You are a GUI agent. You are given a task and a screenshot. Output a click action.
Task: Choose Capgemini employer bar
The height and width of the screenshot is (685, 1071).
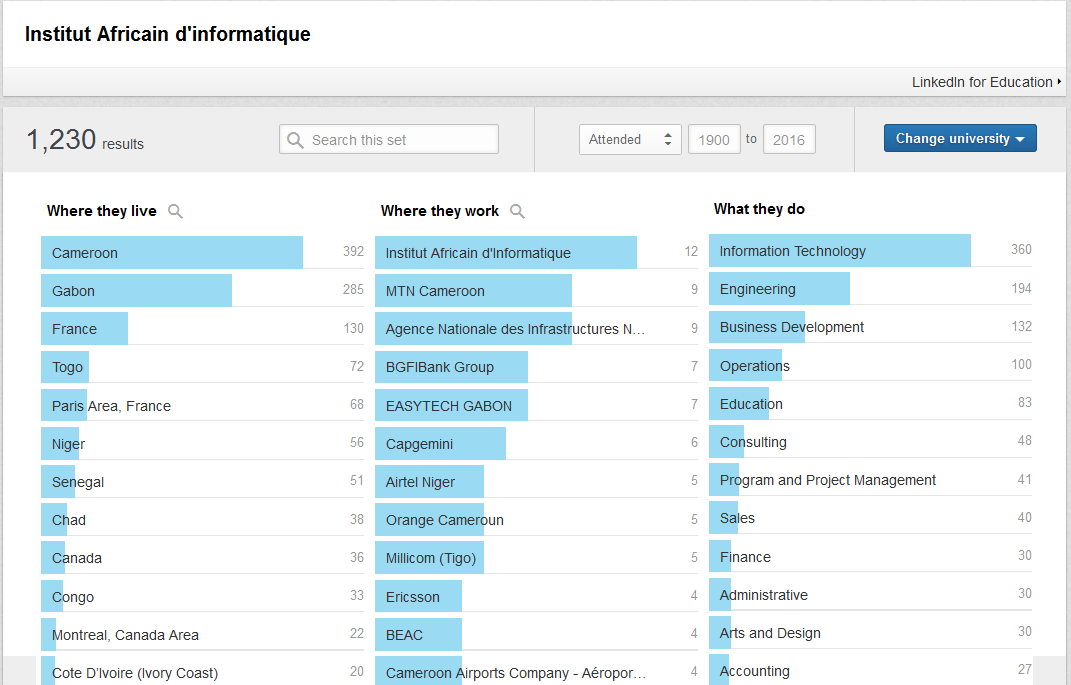pos(536,444)
